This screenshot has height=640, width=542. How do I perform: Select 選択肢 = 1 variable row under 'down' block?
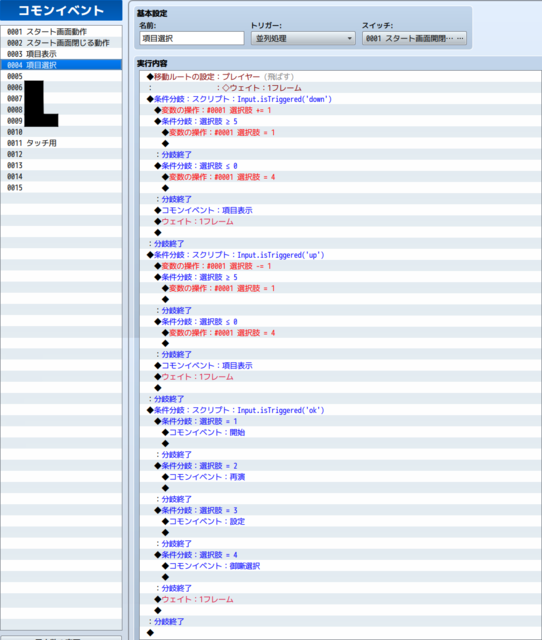tap(340, 132)
